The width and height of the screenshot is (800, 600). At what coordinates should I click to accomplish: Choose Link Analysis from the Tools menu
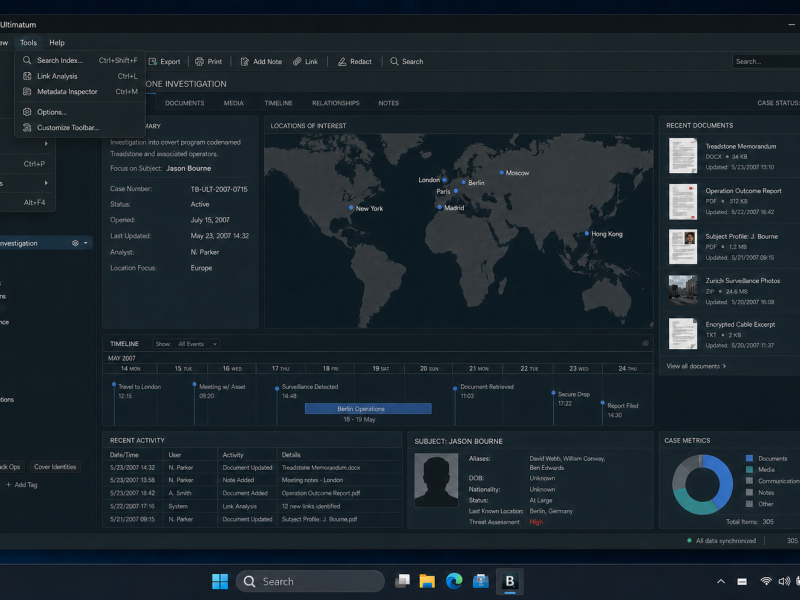coord(80,76)
